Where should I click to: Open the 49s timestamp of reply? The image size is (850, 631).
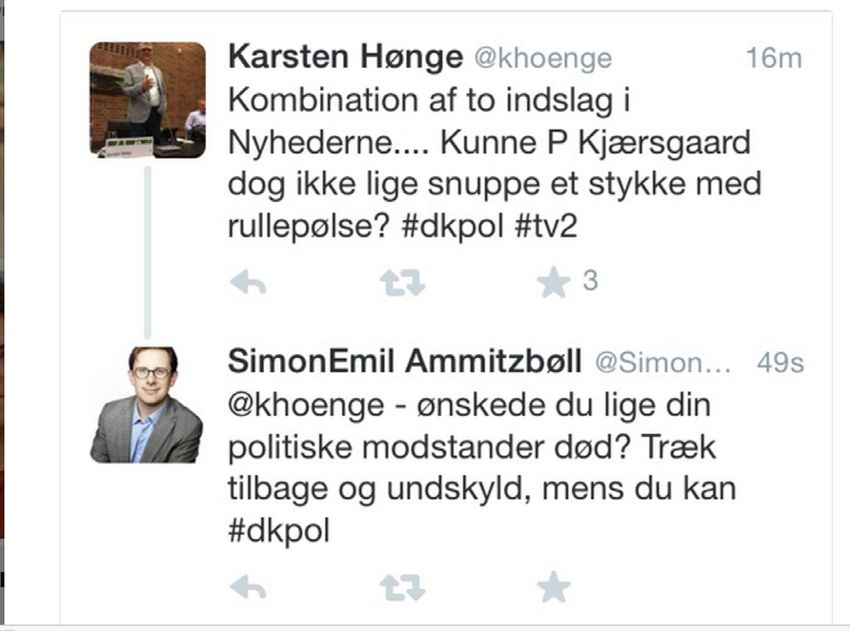[x=780, y=362]
